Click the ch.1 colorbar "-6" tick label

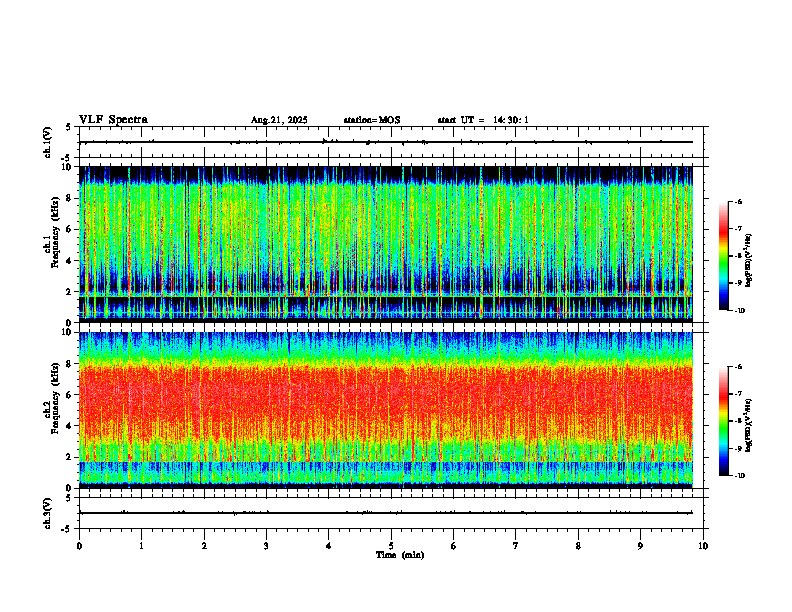[739, 202]
